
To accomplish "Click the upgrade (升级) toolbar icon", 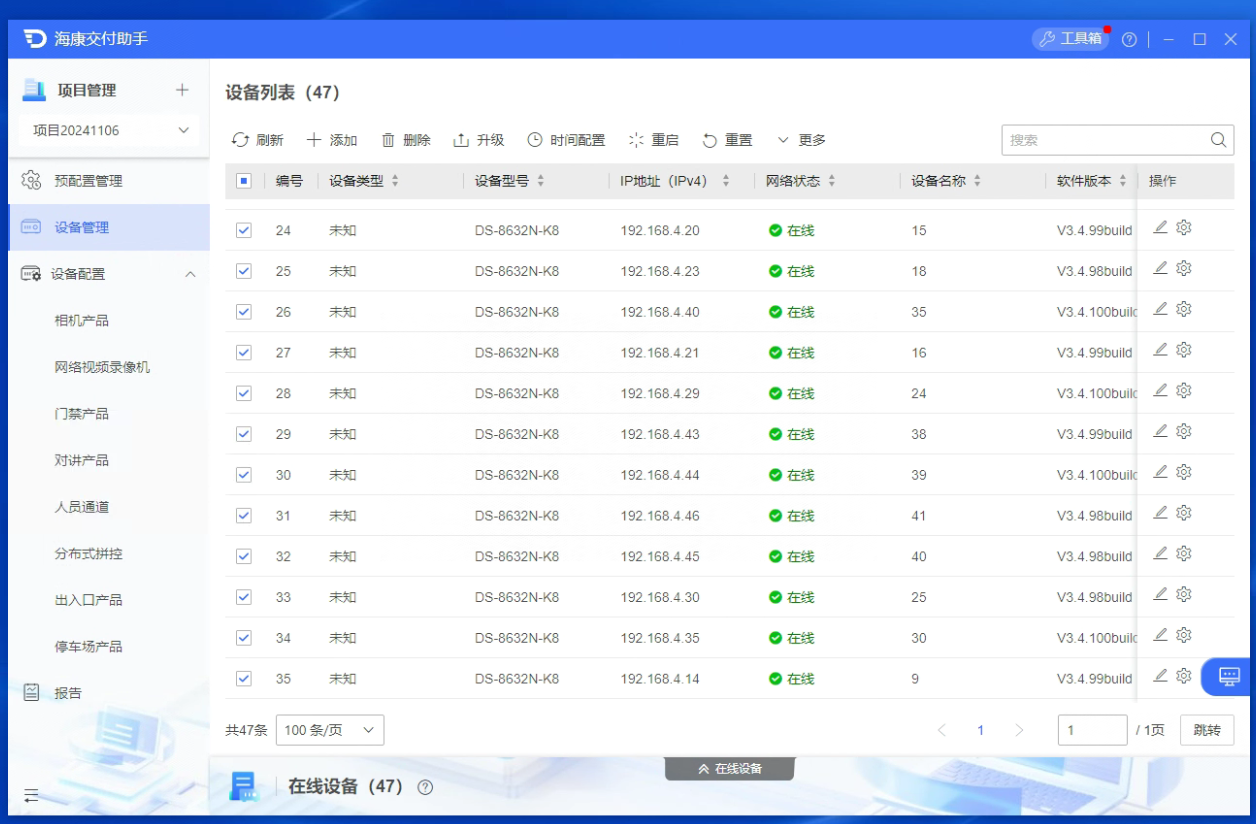I will (x=461, y=140).
